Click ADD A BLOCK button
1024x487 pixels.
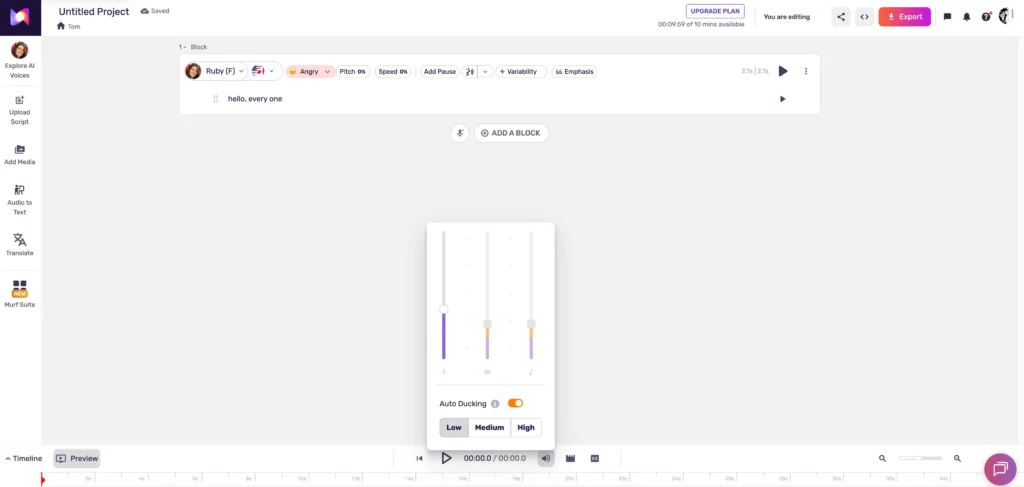click(x=511, y=133)
